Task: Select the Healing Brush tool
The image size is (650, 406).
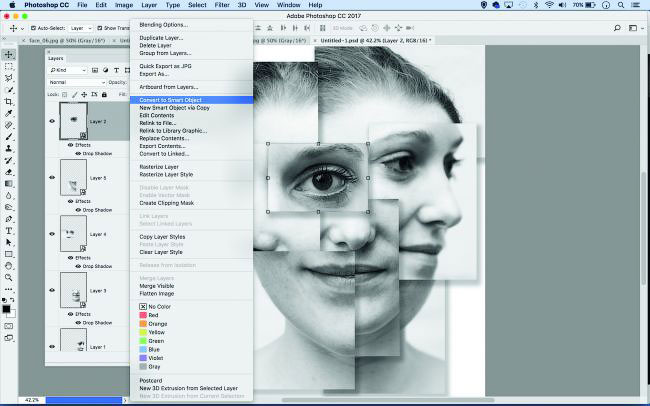Action: [9, 125]
